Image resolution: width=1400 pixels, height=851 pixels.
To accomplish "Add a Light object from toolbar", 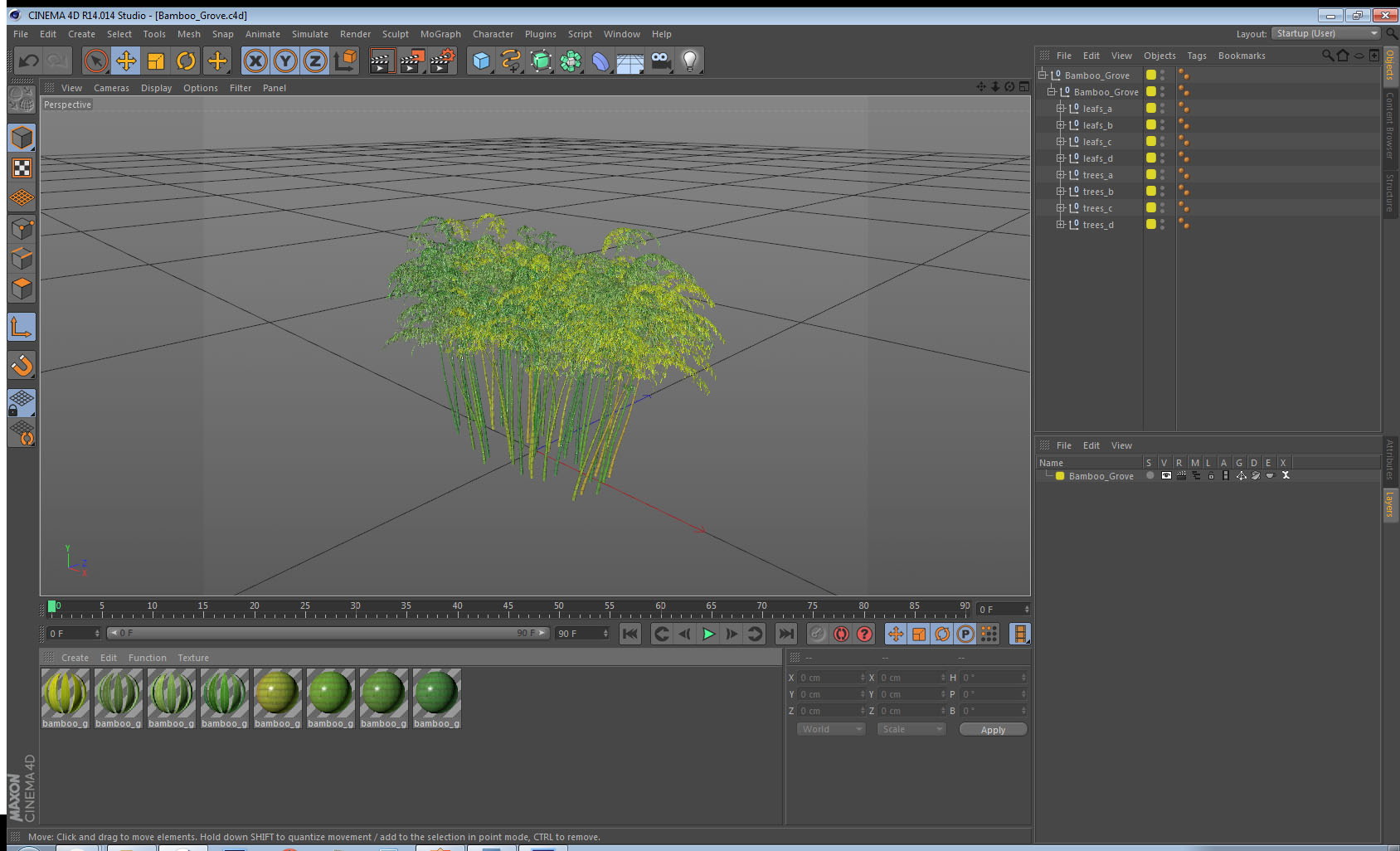I will (689, 61).
